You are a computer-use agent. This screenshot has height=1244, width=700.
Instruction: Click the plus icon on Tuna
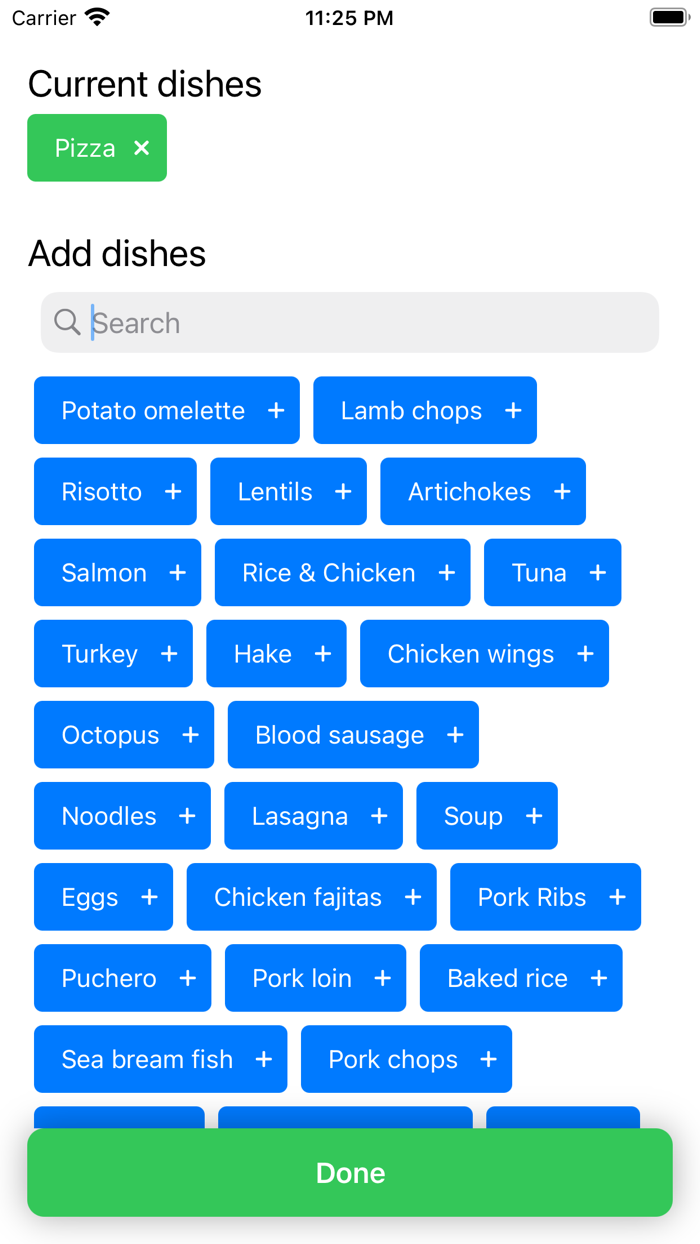pos(597,572)
